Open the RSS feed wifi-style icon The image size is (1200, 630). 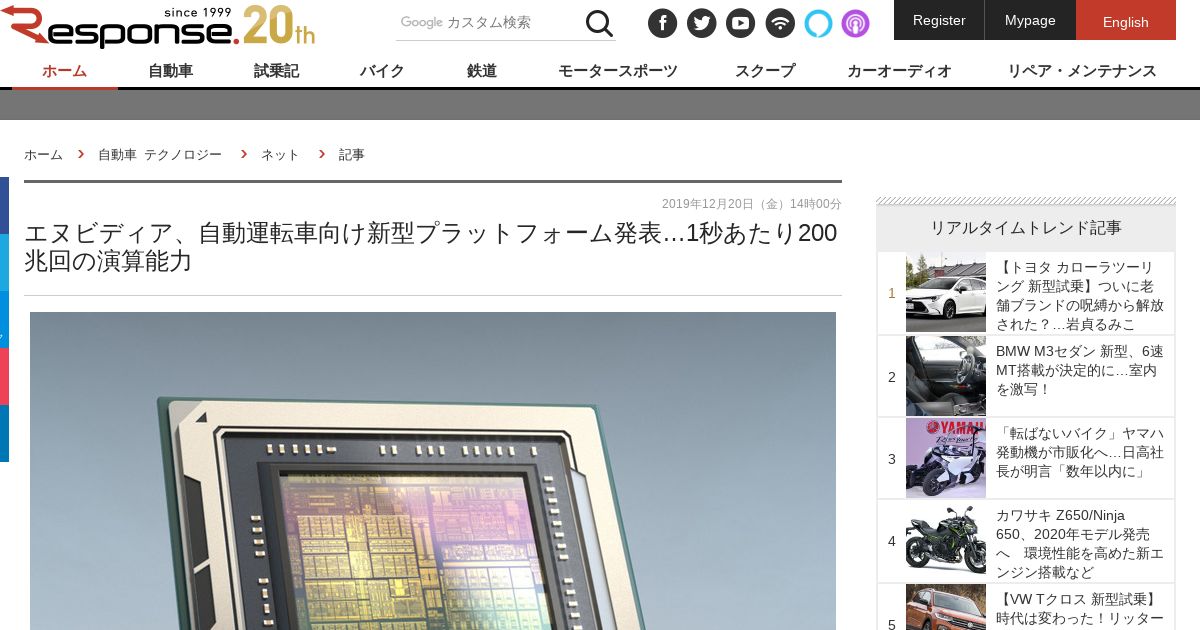tap(780, 23)
